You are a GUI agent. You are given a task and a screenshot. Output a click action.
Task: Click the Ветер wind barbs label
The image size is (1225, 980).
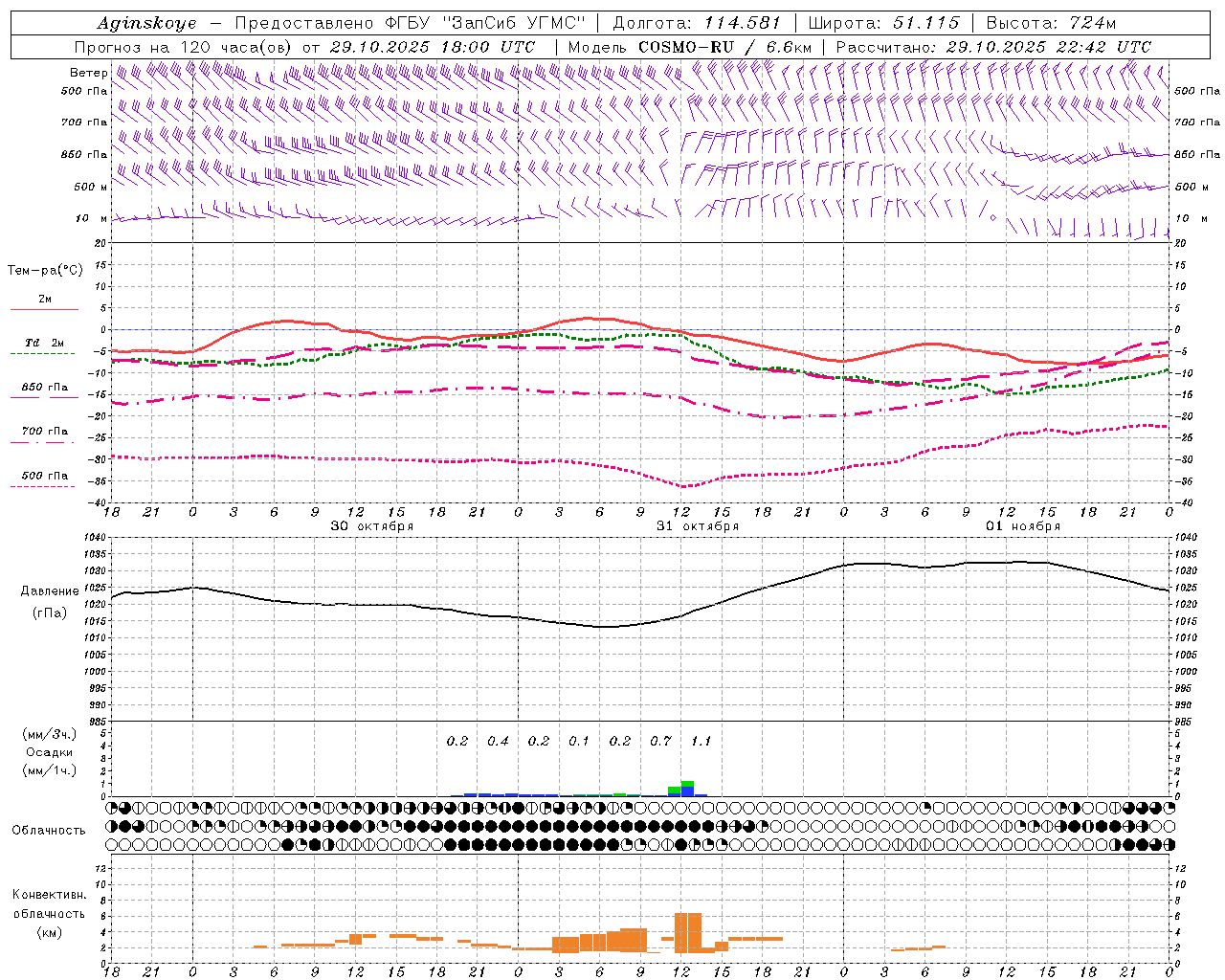(x=88, y=73)
